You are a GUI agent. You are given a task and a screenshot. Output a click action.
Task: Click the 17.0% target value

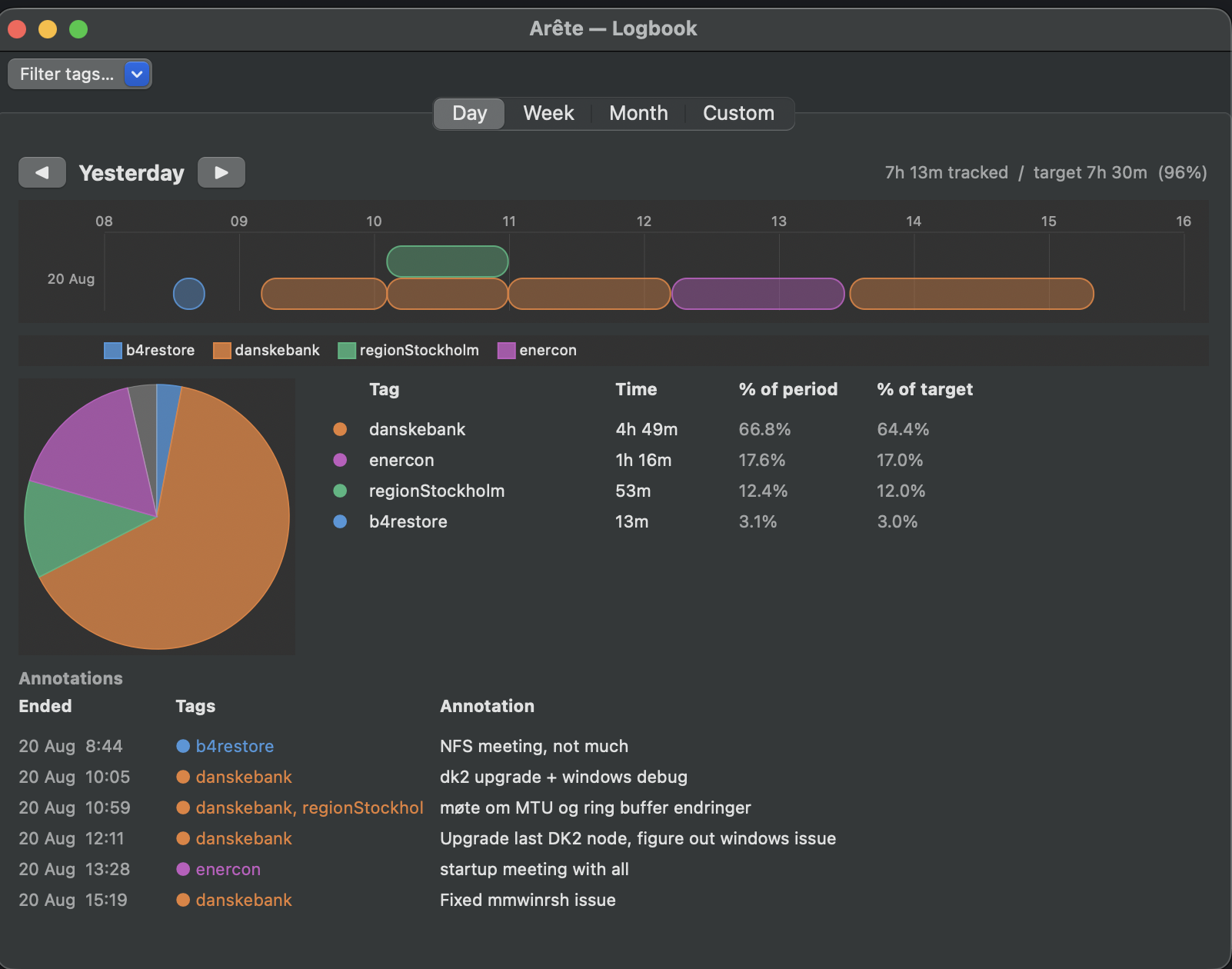[900, 460]
